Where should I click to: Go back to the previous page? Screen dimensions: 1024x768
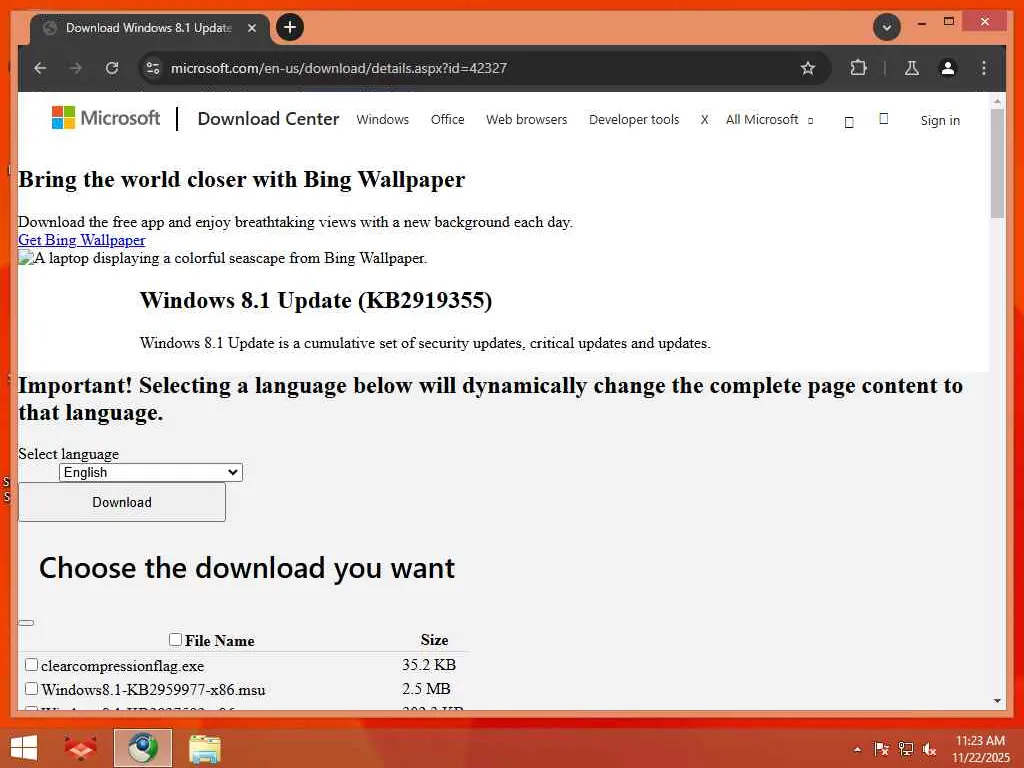click(x=40, y=68)
